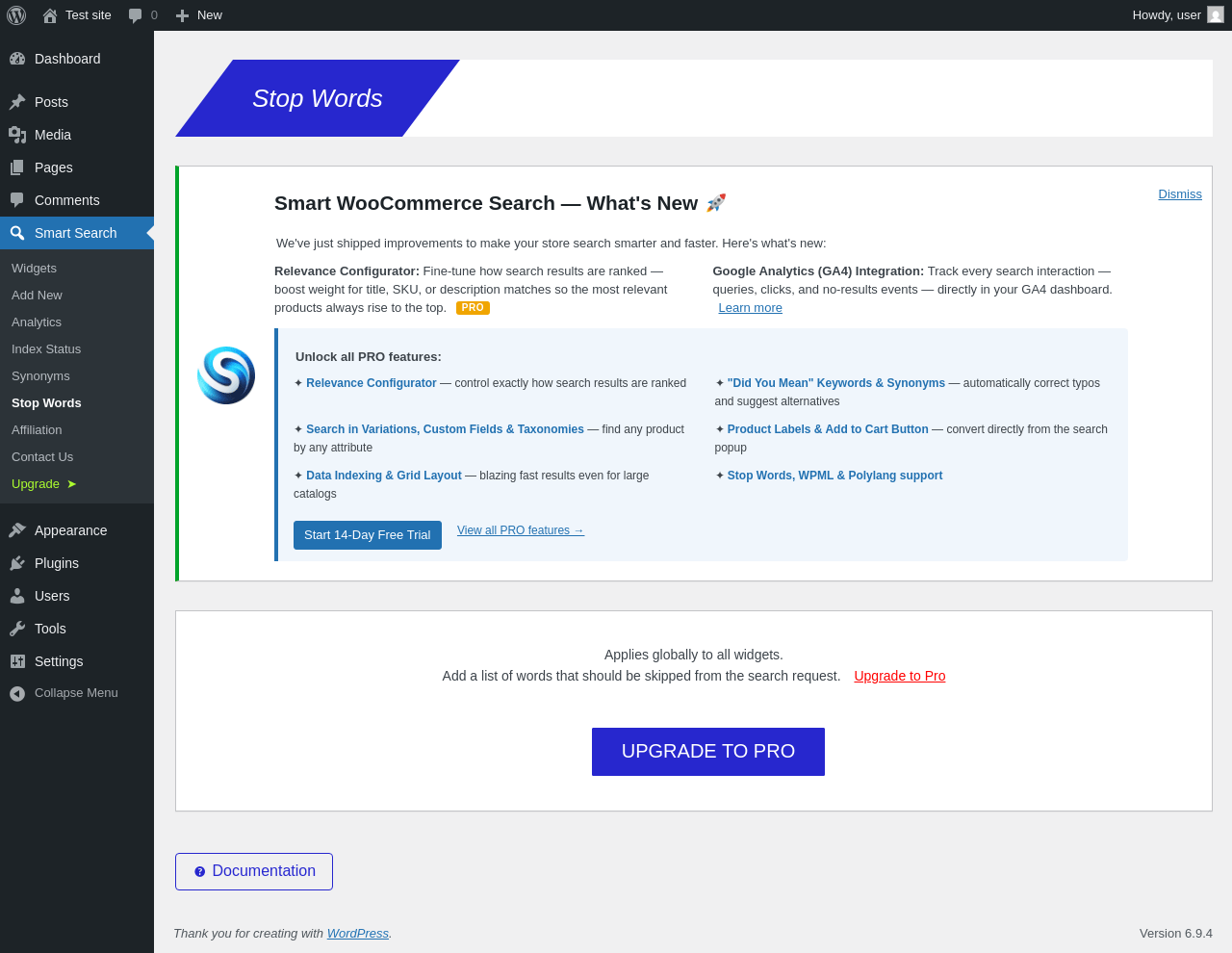Click the "Unlock all PRO features:" heading
This screenshot has height=953, width=1232.
[x=369, y=357]
